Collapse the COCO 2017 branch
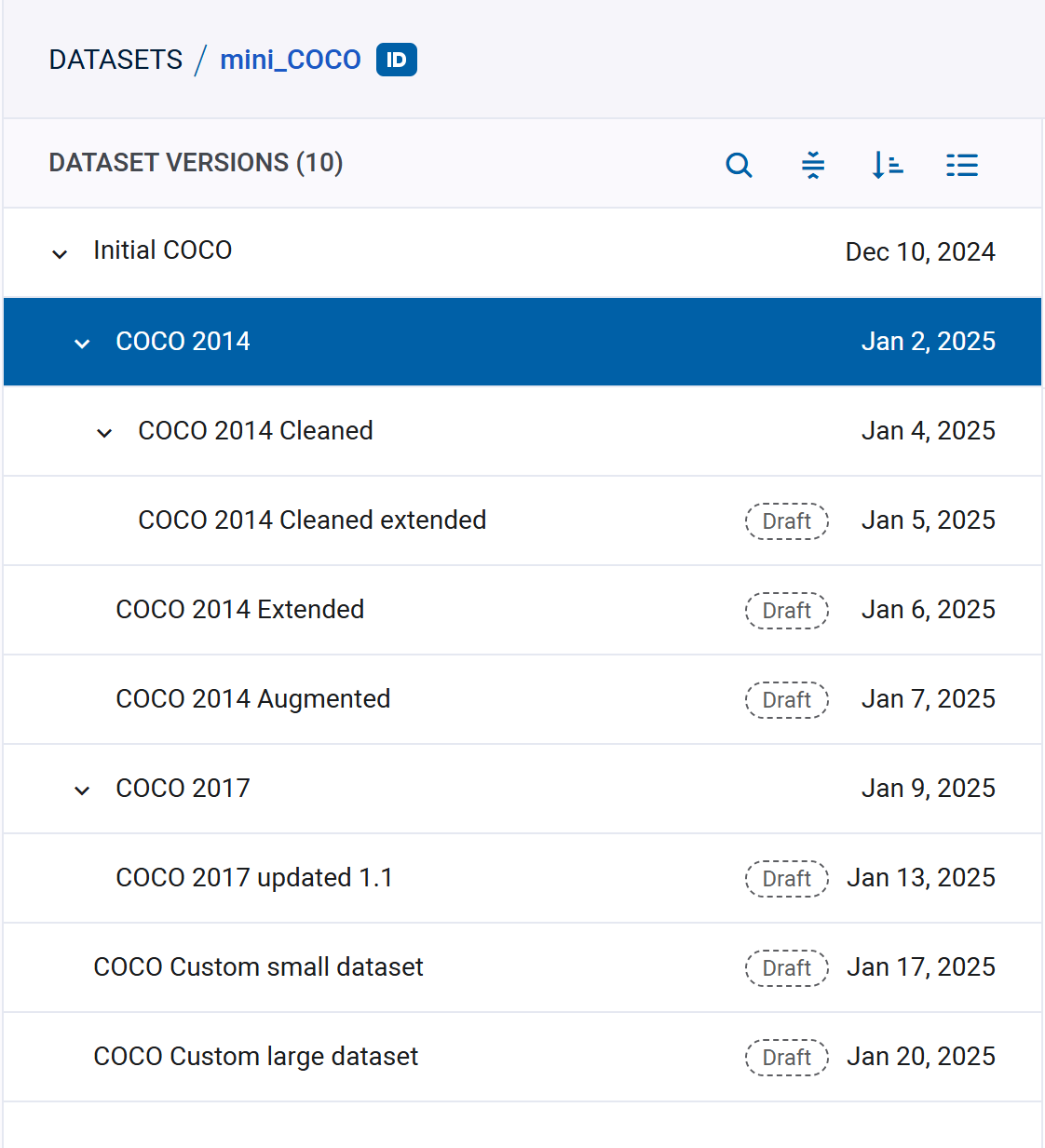This screenshot has height=1148, width=1045. coord(82,789)
